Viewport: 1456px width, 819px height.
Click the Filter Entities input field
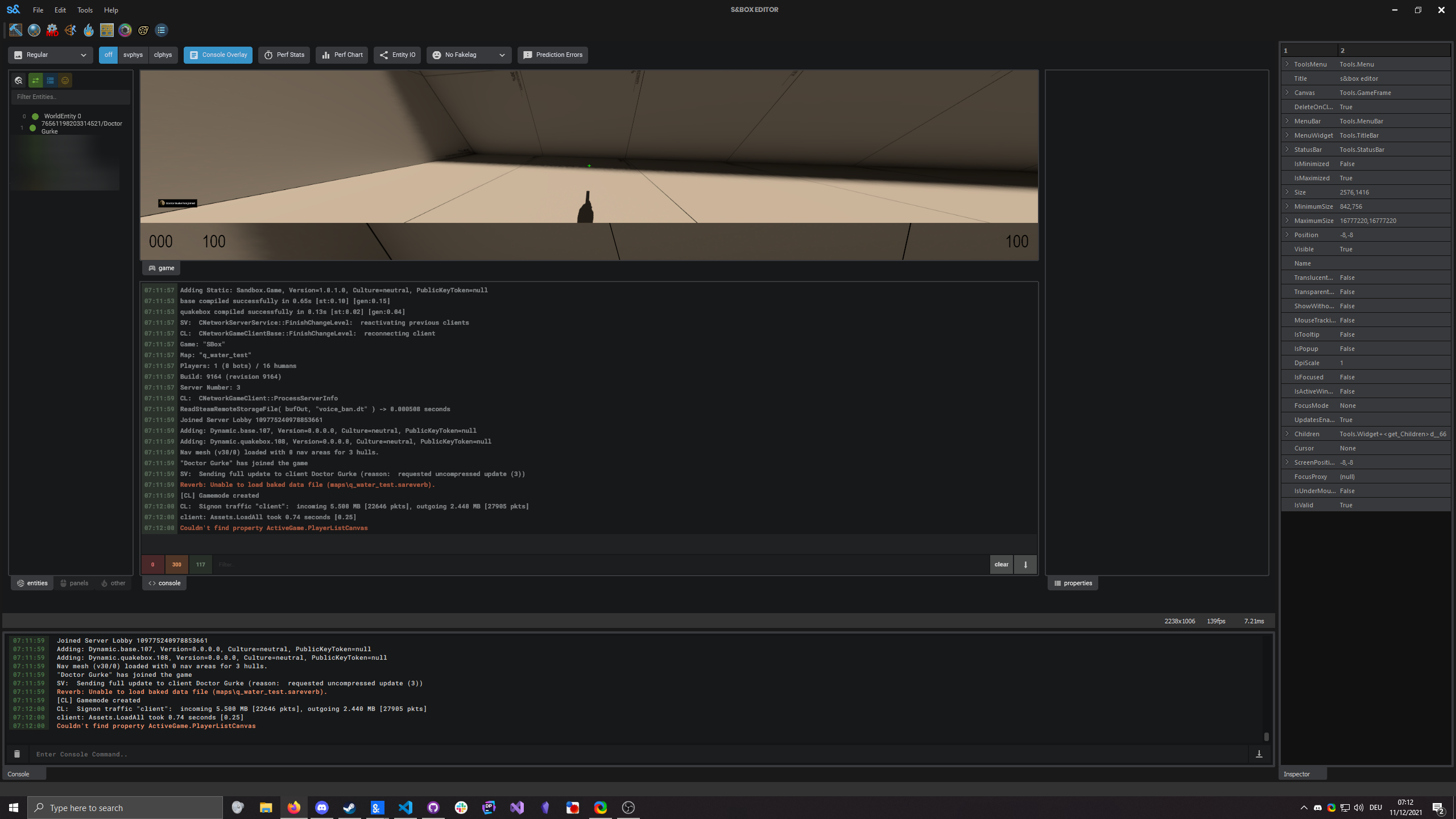pyautogui.click(x=71, y=97)
